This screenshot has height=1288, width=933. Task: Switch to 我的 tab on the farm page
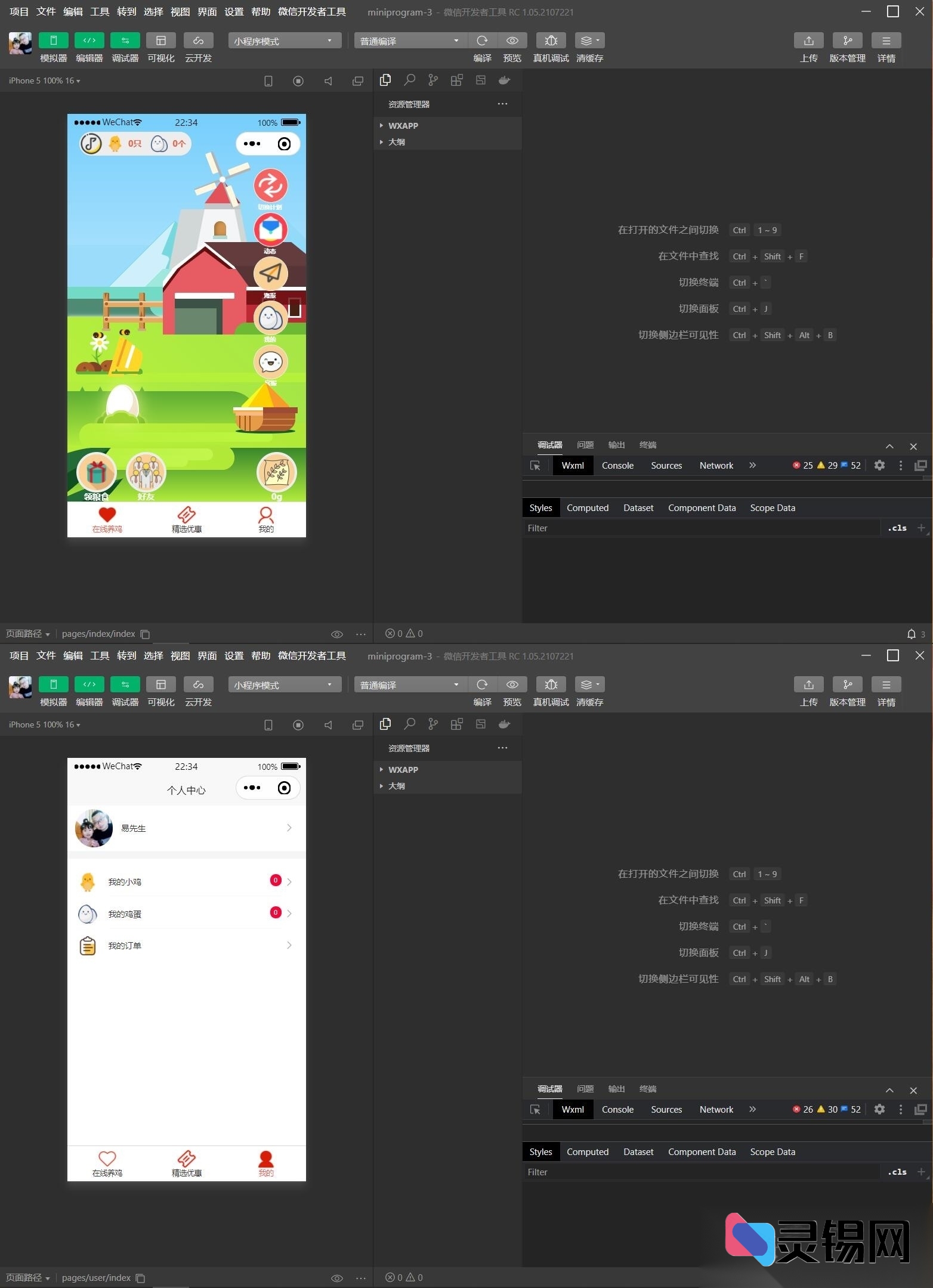point(266,519)
